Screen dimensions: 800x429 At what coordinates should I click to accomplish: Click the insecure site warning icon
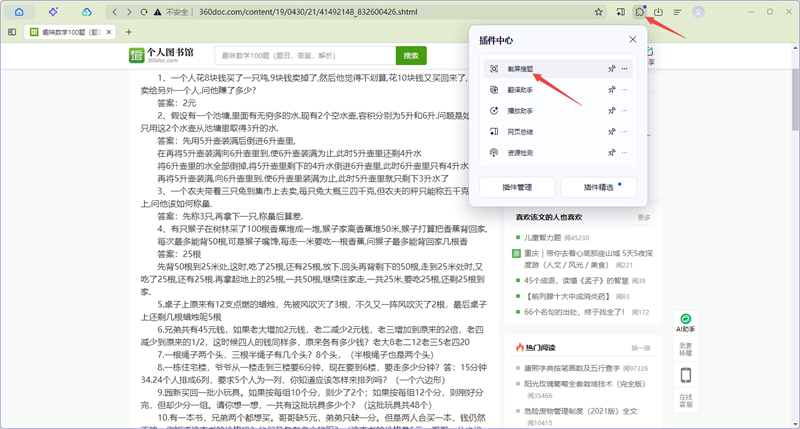158,12
